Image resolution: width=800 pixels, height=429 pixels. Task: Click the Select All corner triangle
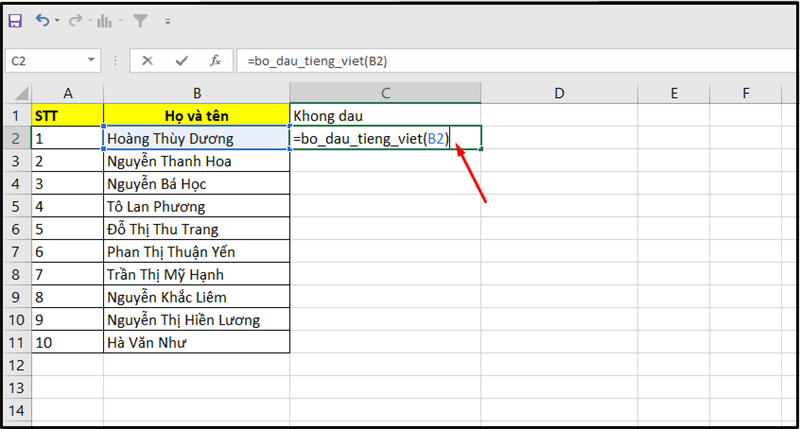(21, 93)
